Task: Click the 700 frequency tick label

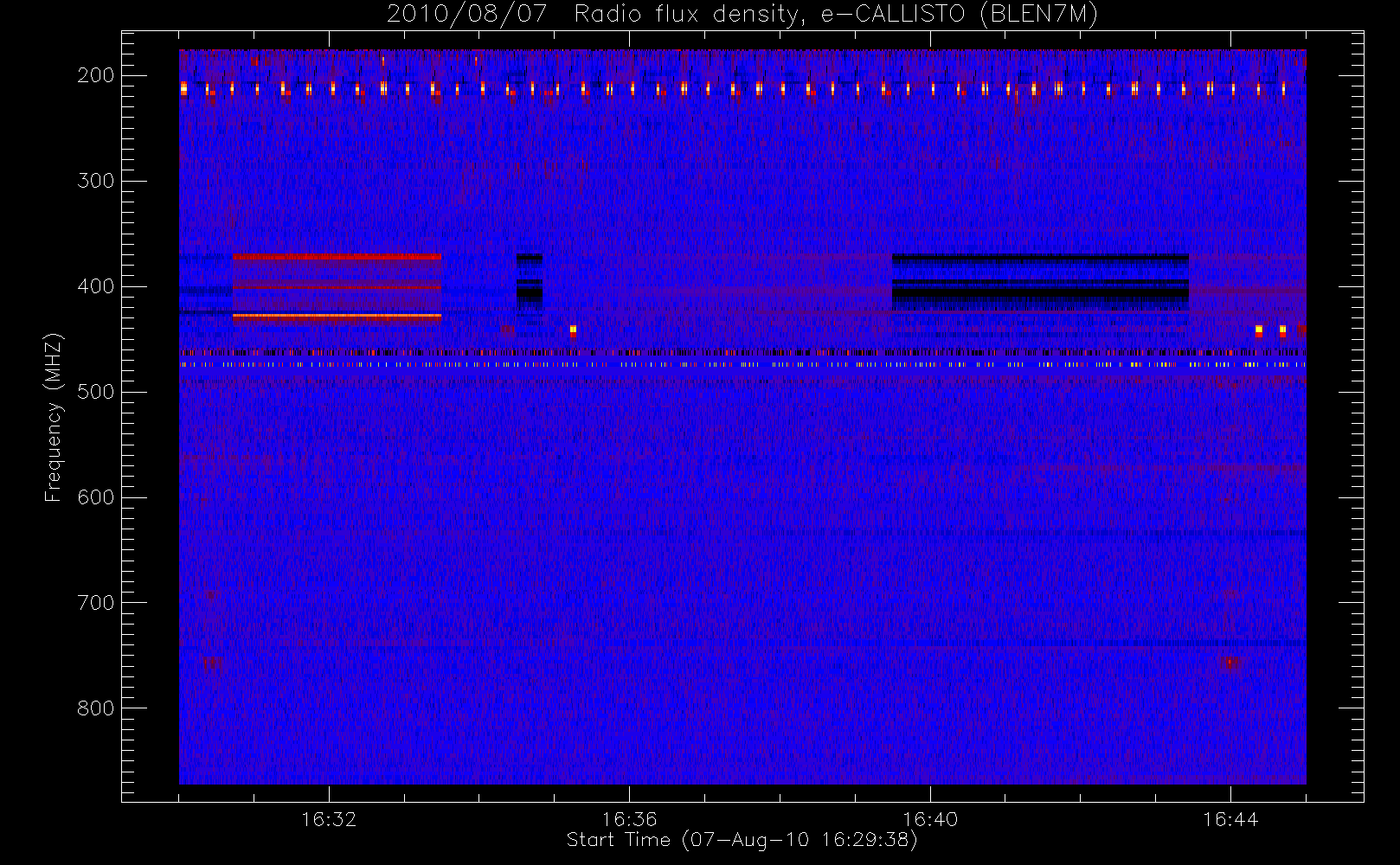Action: 96,603
